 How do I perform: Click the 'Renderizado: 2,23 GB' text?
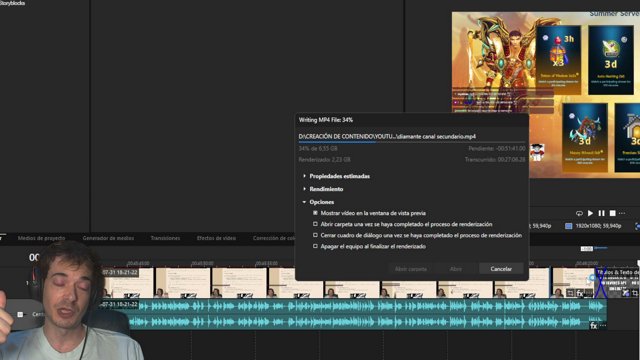coord(324,160)
